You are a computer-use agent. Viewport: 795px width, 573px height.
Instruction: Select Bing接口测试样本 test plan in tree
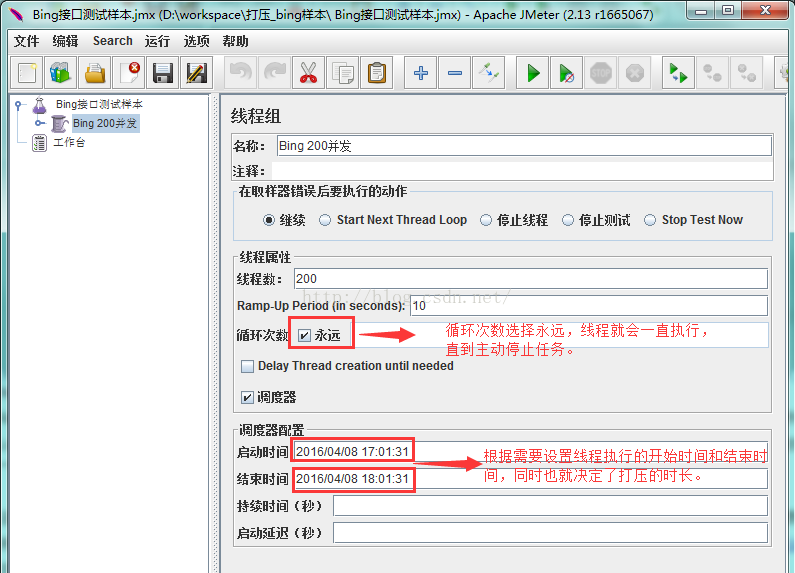(99, 104)
